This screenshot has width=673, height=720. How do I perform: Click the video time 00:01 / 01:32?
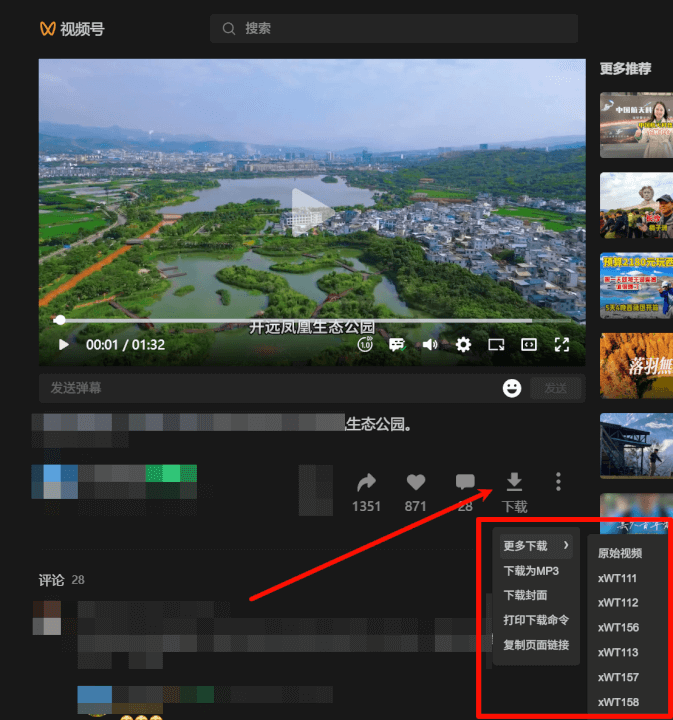(x=125, y=345)
